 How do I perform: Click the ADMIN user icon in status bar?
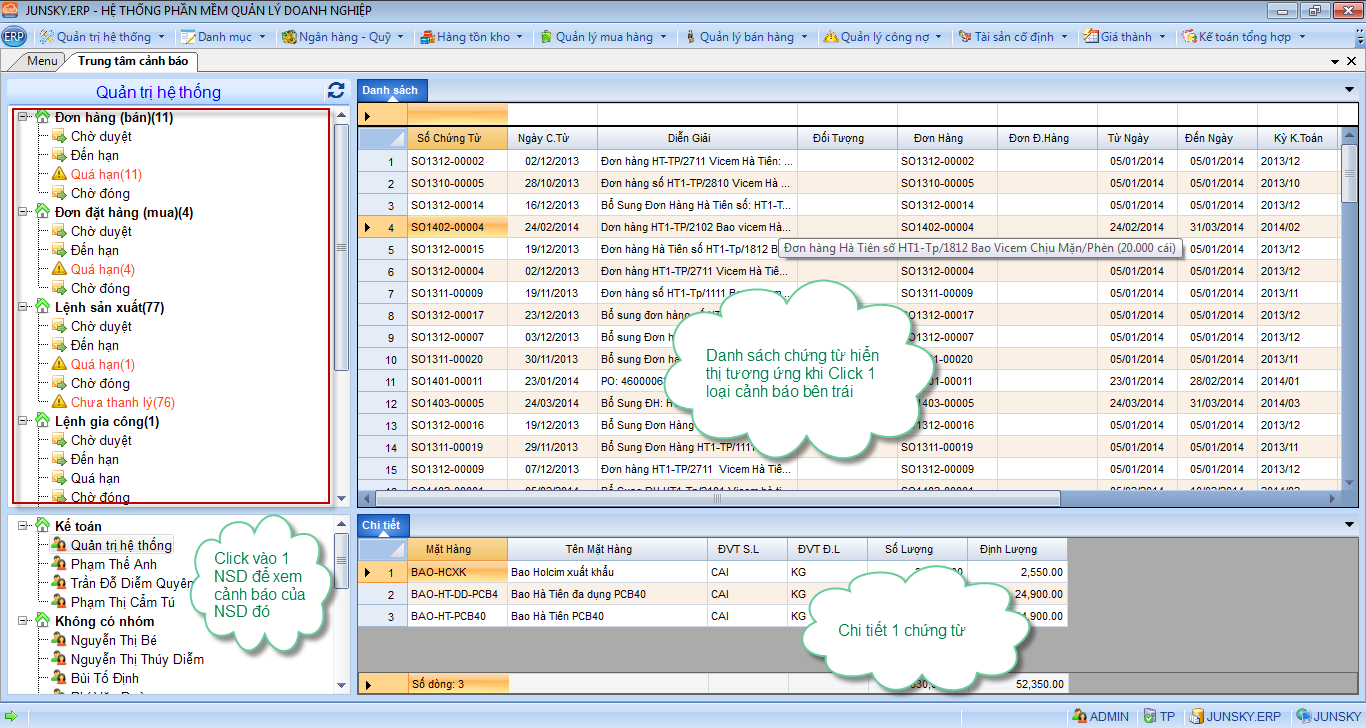click(1079, 716)
